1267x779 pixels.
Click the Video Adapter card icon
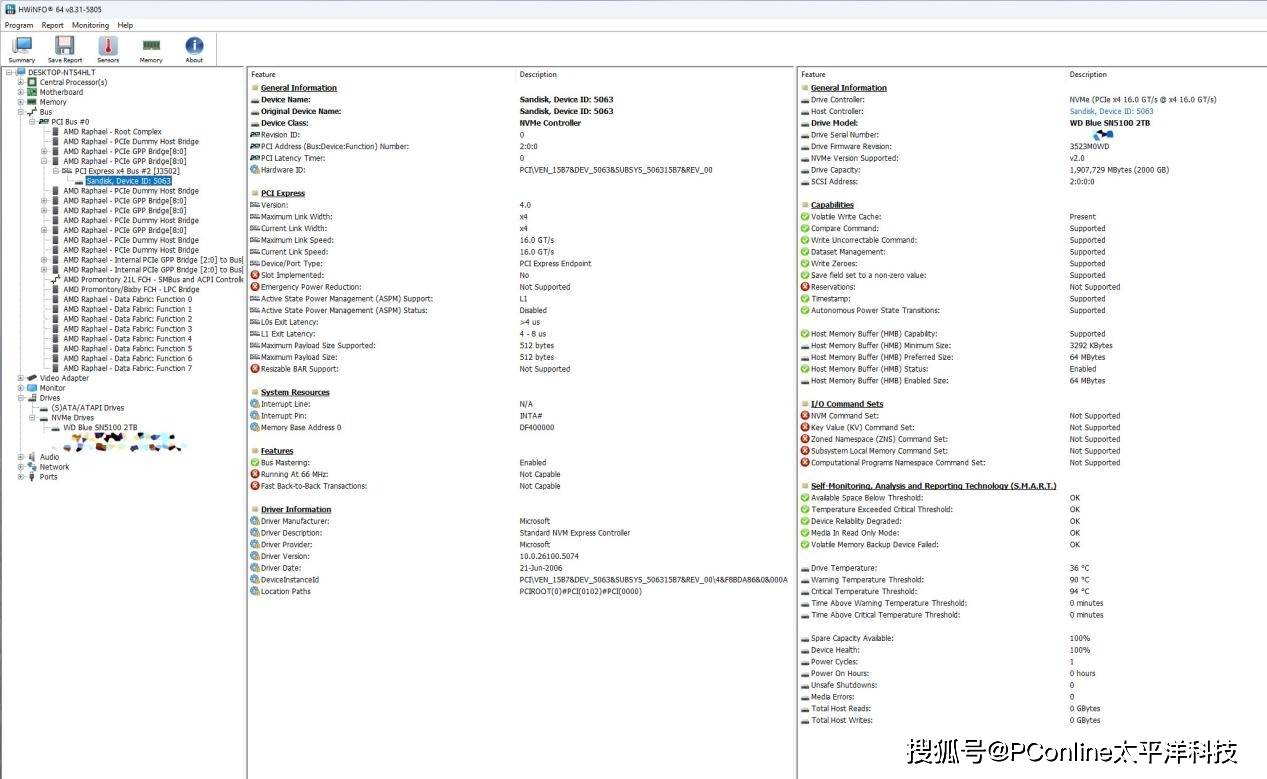pyautogui.click(x=32, y=378)
